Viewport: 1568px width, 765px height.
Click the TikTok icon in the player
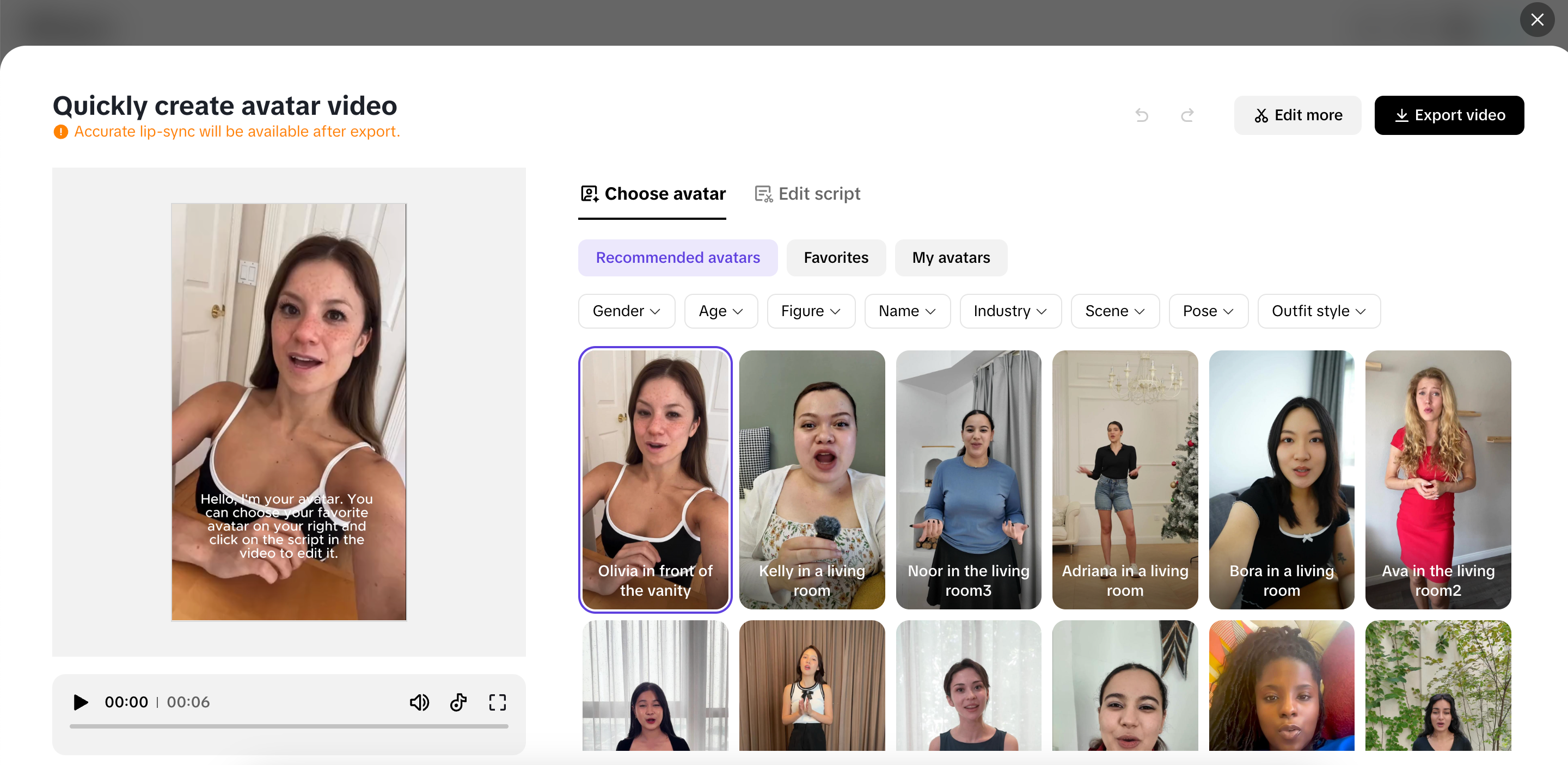point(458,702)
